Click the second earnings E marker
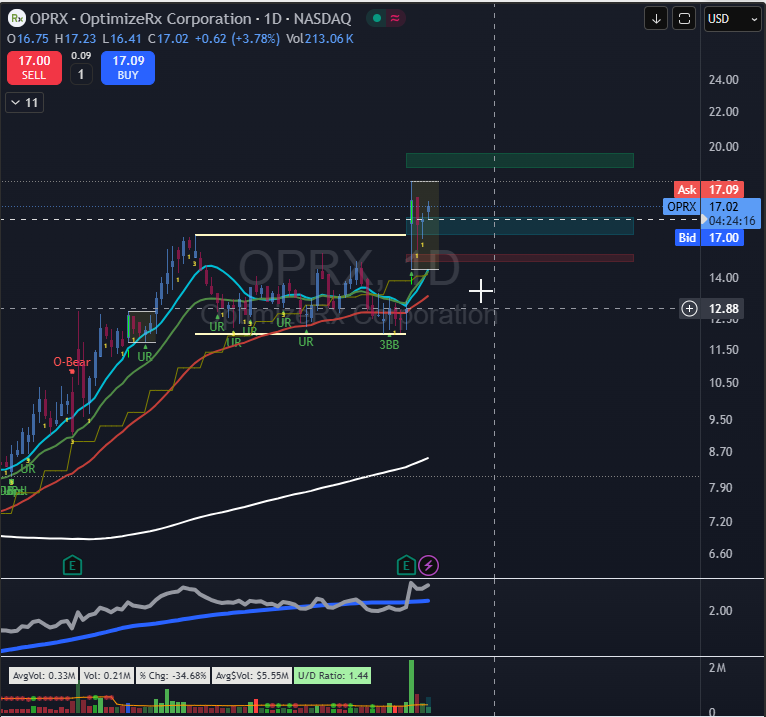Screen dimensions: 766x717 [406, 566]
